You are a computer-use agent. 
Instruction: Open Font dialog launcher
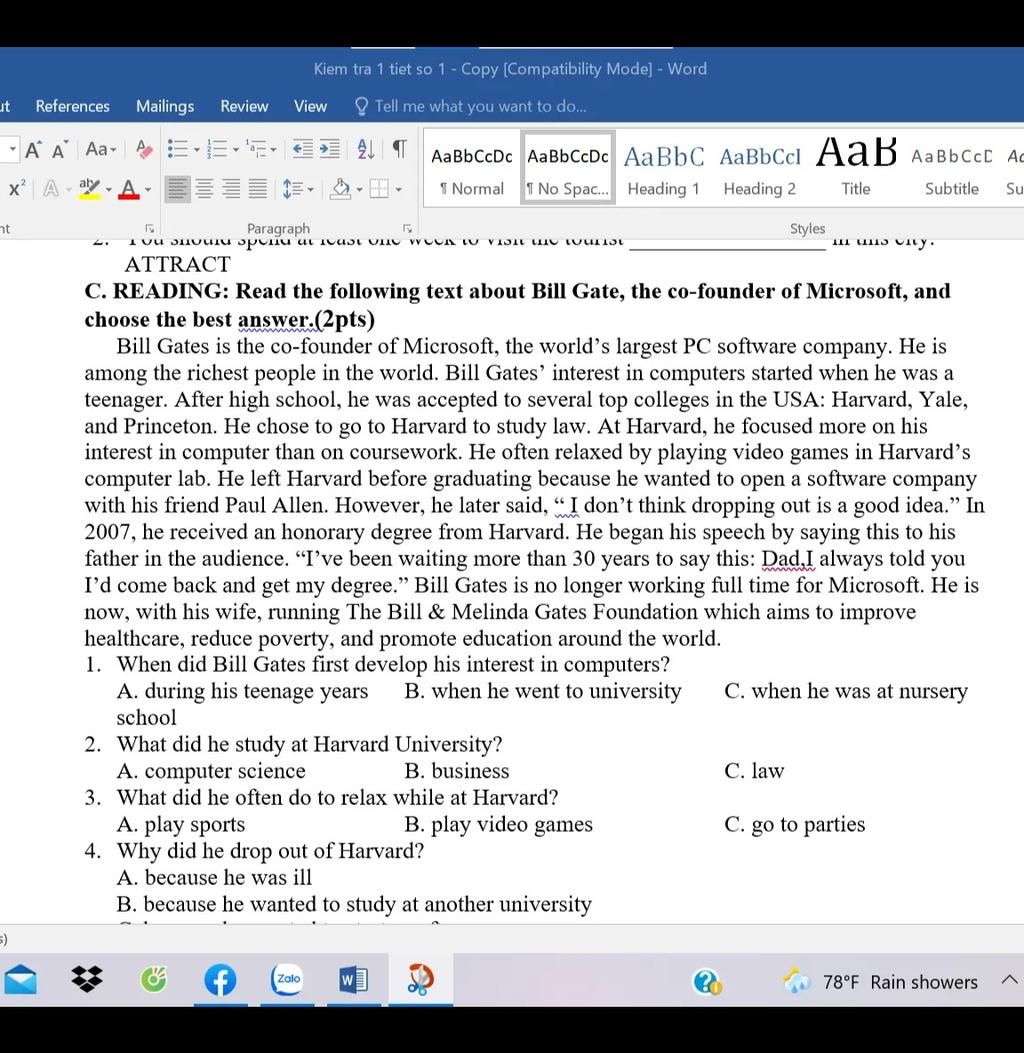point(150,228)
